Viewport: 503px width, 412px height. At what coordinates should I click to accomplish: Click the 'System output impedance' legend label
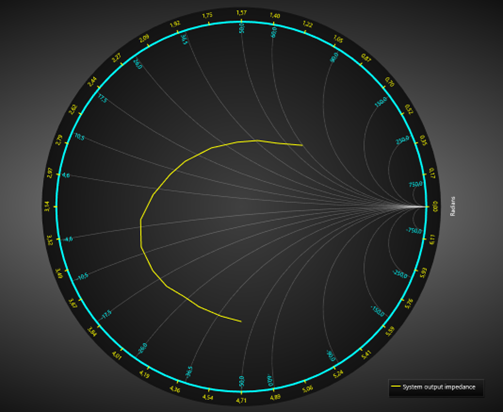point(439,387)
